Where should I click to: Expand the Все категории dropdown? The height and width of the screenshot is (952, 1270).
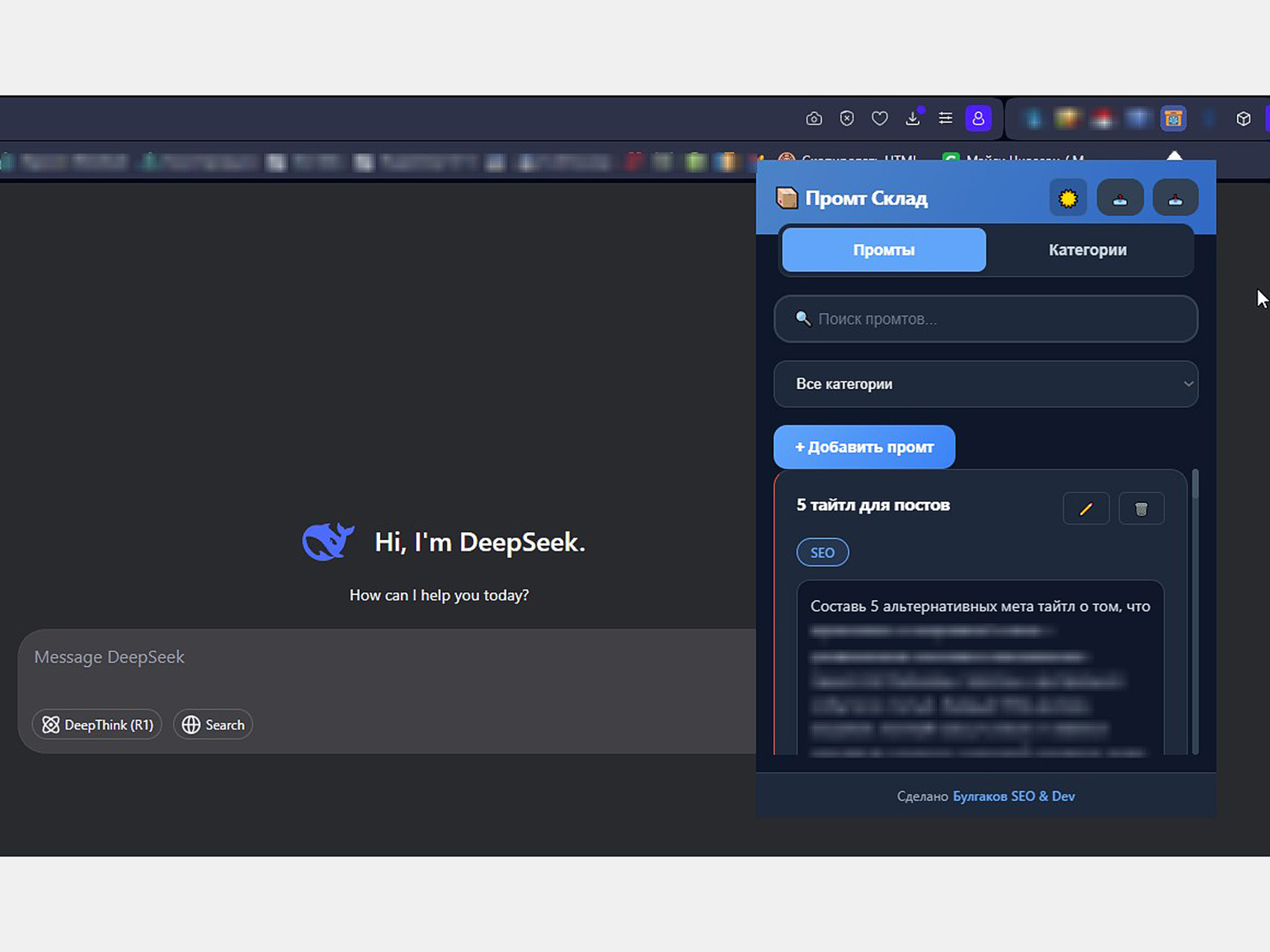point(985,384)
